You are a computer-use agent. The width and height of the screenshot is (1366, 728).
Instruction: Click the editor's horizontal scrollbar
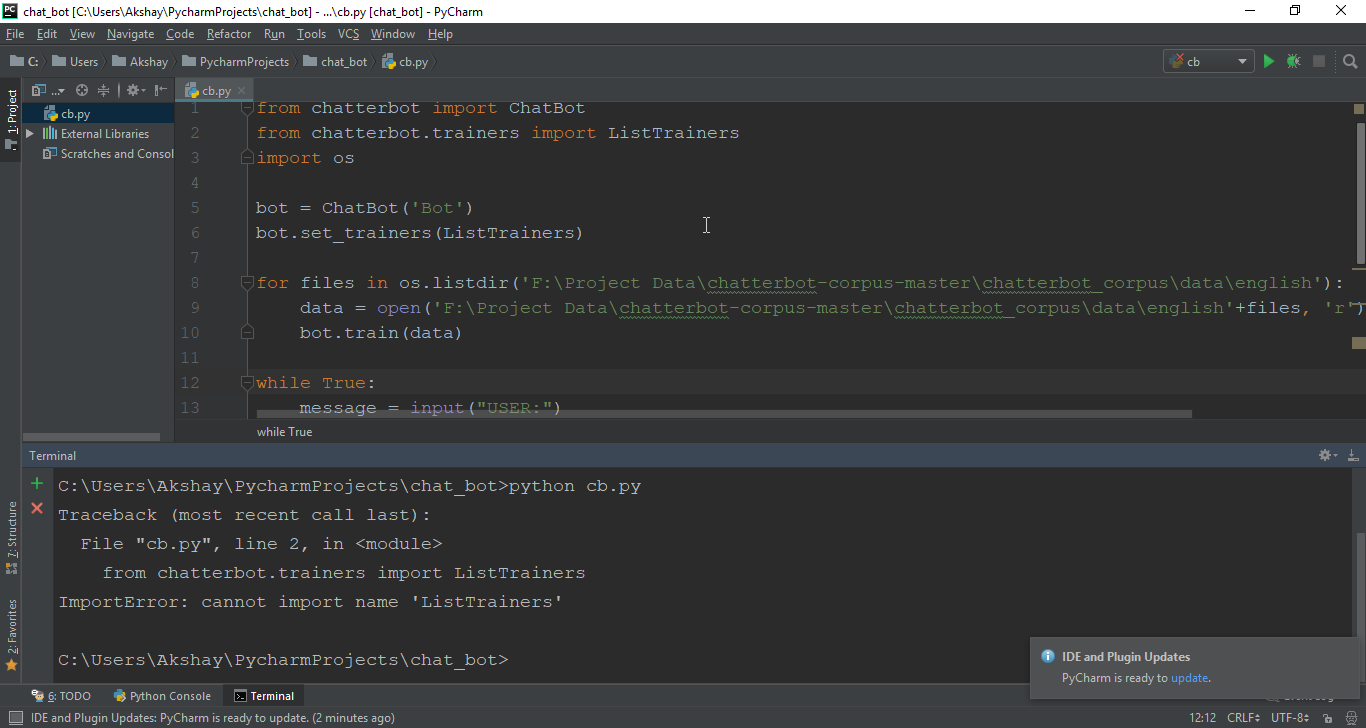(700, 413)
